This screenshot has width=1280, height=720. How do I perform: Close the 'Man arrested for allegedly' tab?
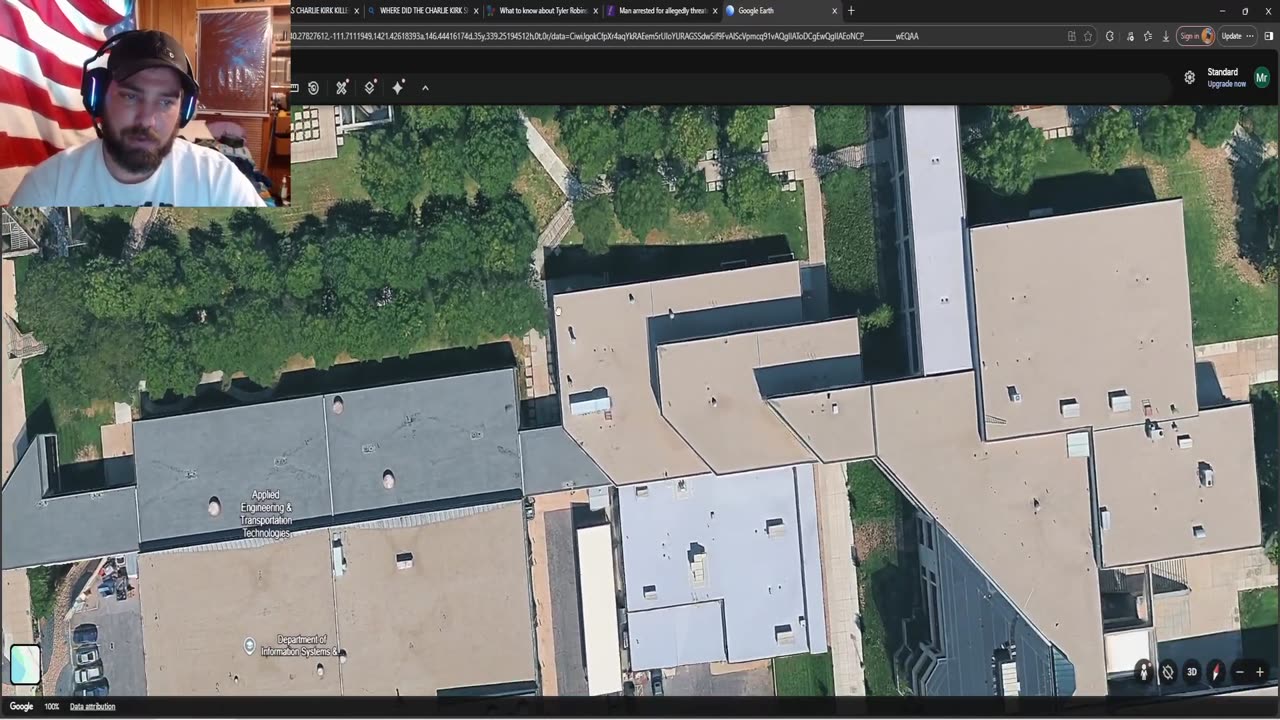[715, 11]
